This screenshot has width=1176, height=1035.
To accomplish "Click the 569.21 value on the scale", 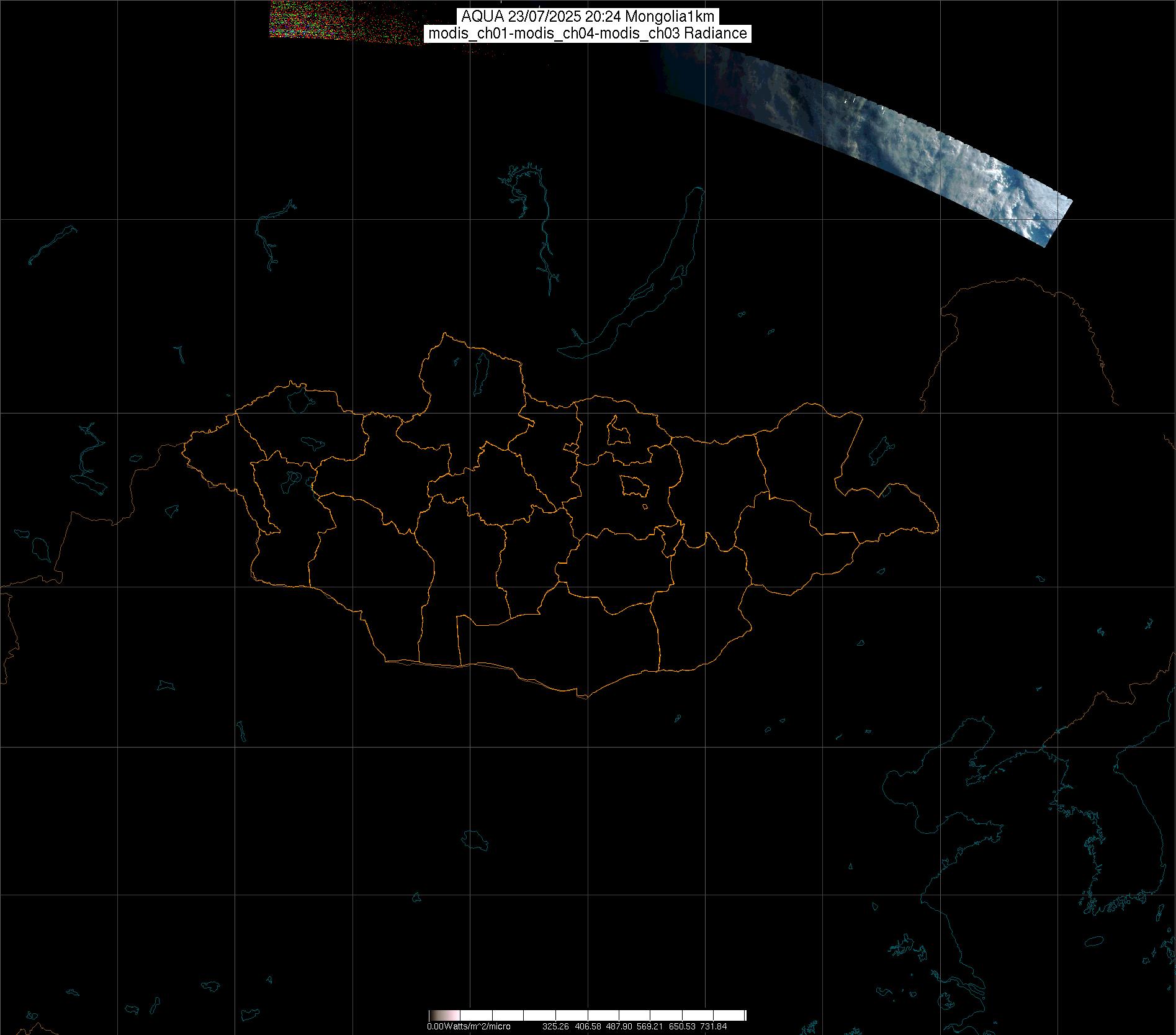I will (x=650, y=1026).
